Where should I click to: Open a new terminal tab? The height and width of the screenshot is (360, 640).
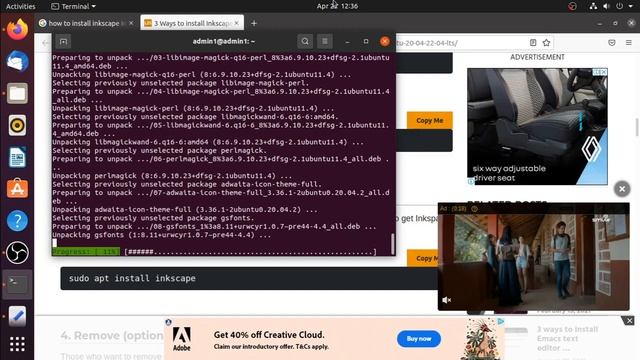(x=63, y=41)
